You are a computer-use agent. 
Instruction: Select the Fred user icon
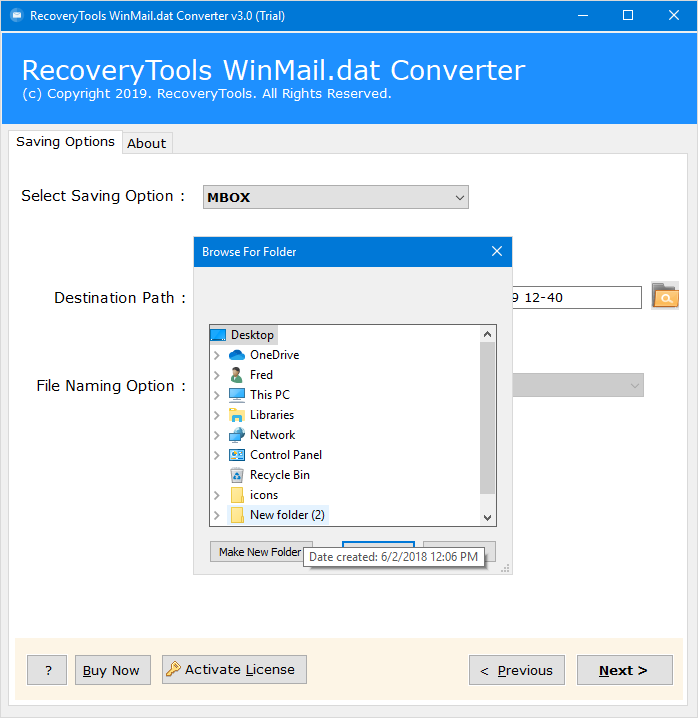tap(237, 375)
